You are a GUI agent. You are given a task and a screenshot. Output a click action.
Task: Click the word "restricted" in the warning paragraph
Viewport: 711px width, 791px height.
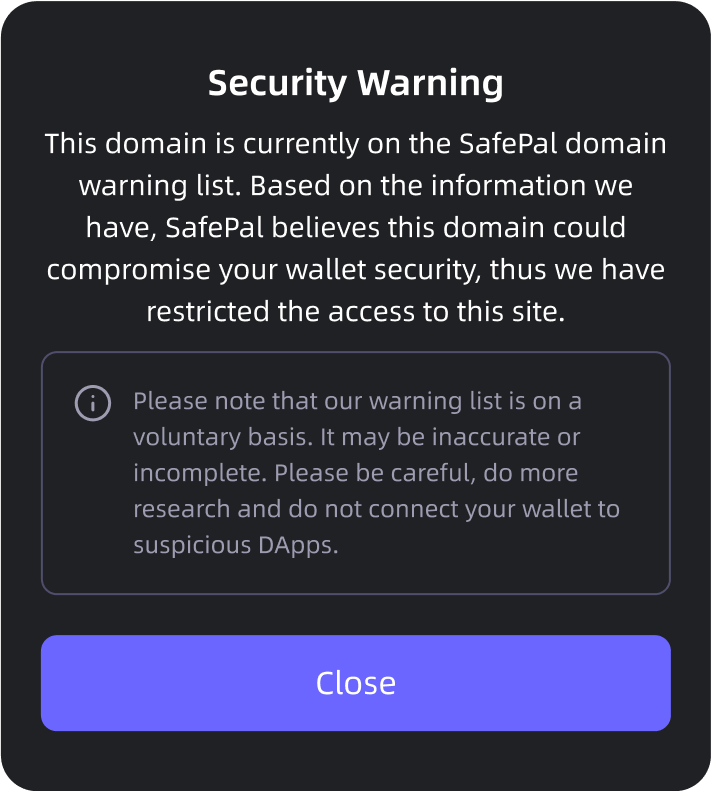point(208,311)
